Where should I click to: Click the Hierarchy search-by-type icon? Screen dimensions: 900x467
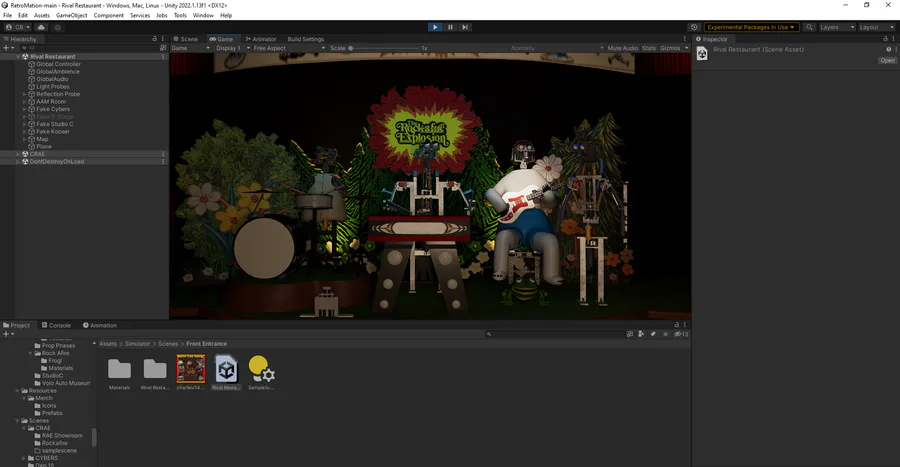[163, 48]
